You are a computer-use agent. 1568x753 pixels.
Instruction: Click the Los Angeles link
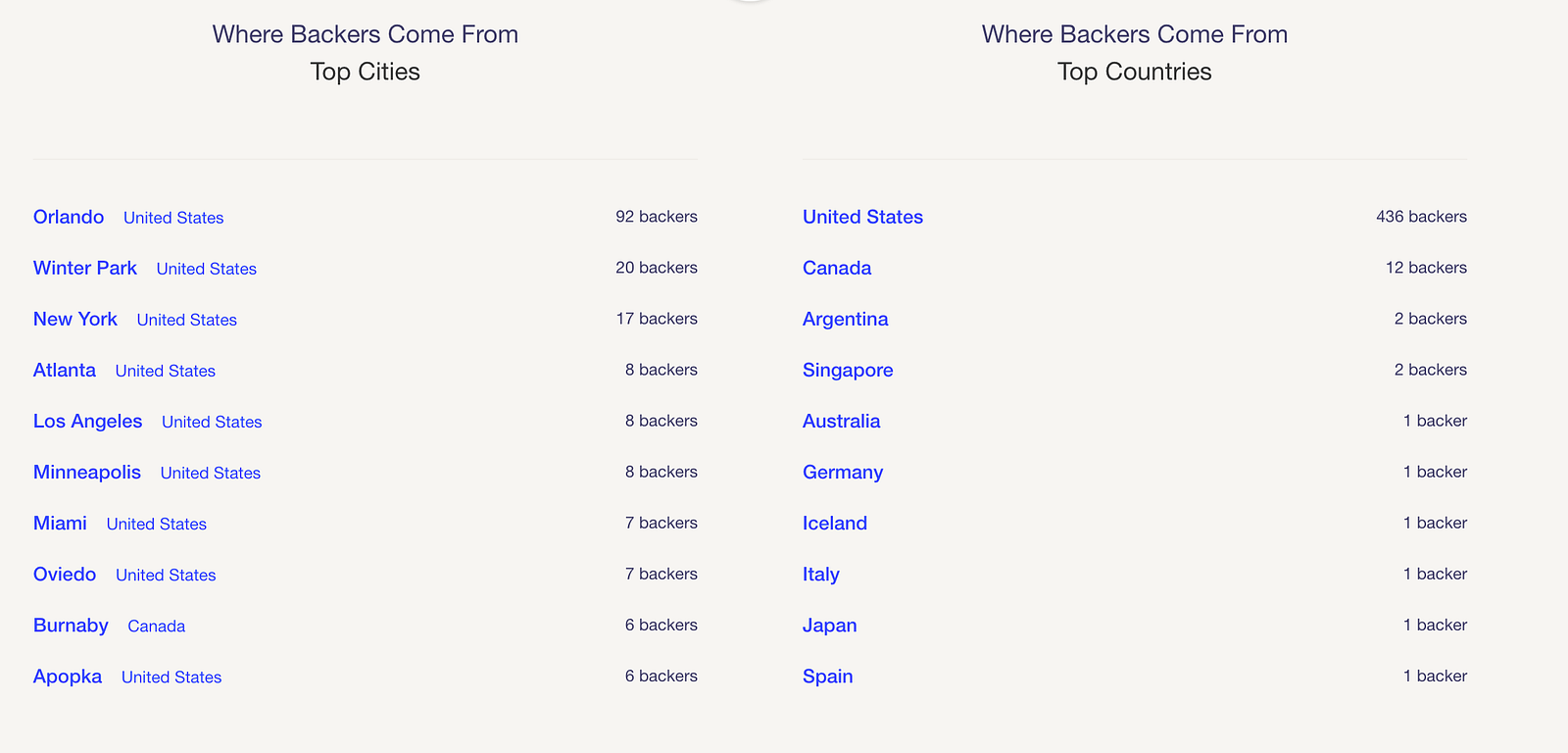87,421
